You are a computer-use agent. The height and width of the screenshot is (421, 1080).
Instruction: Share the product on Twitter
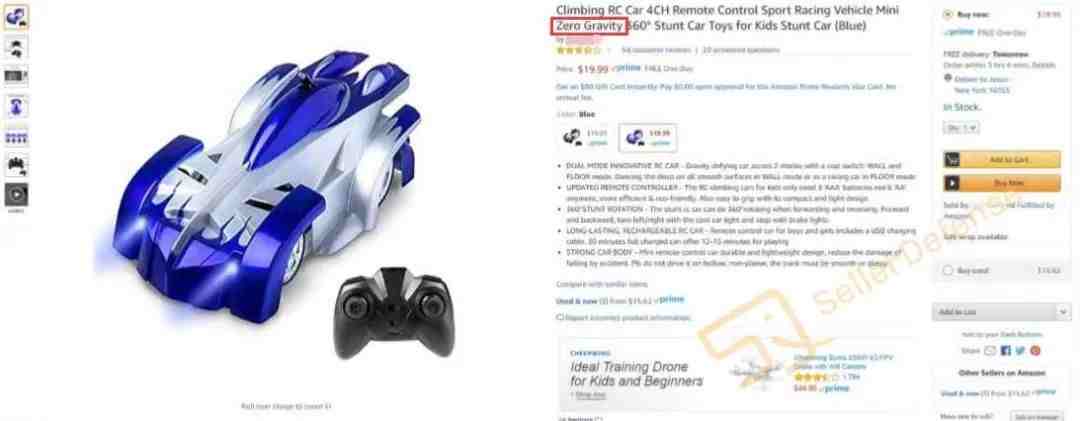(1020, 351)
